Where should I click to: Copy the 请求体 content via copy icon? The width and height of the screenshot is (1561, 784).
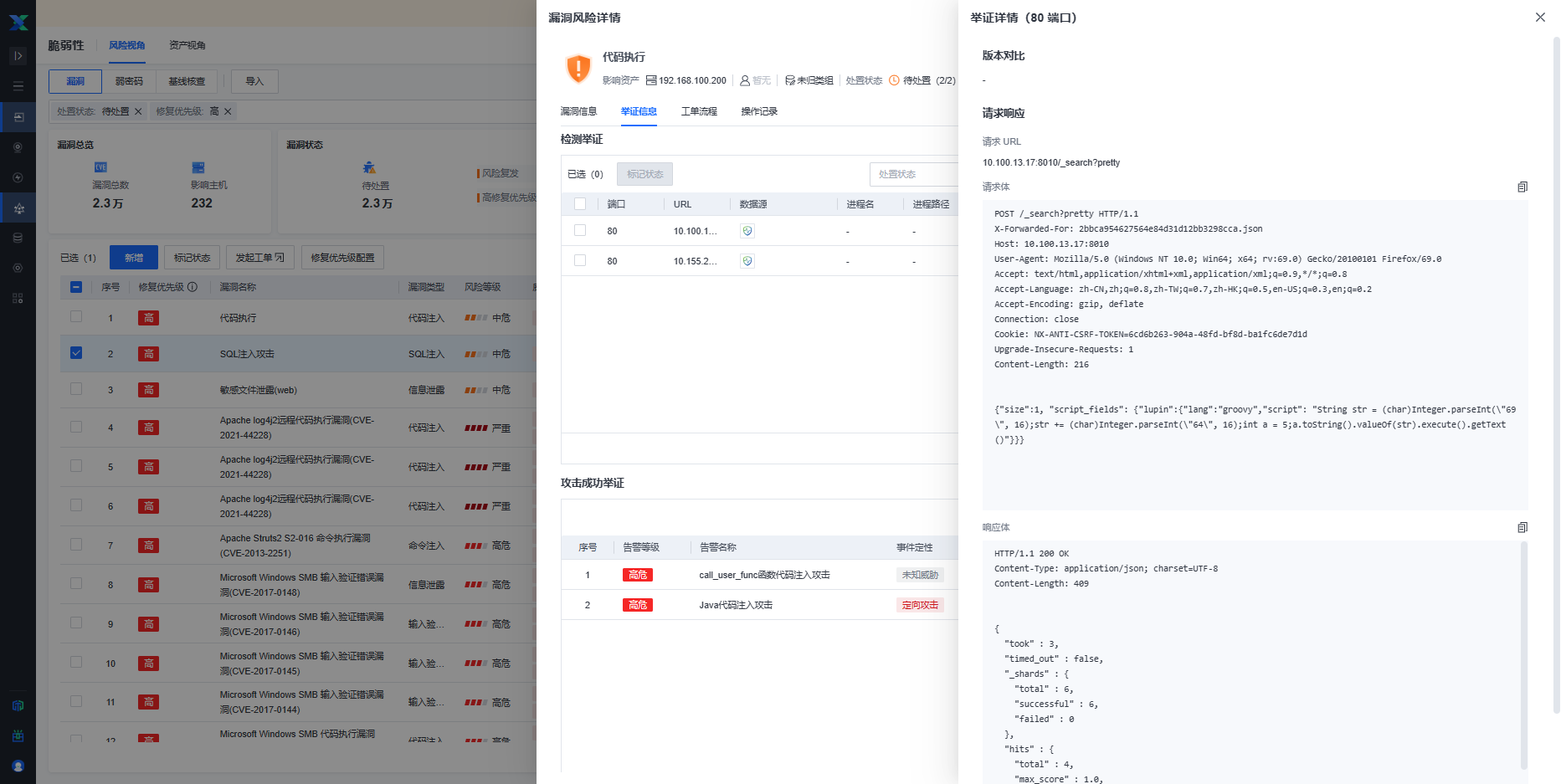coord(1522,187)
